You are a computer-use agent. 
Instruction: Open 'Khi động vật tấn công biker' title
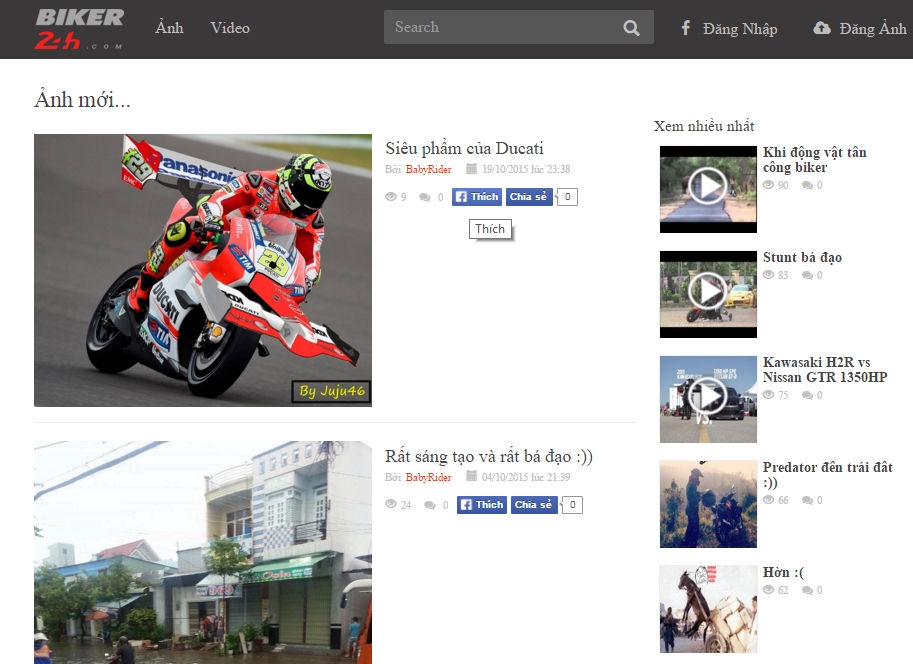(815, 160)
